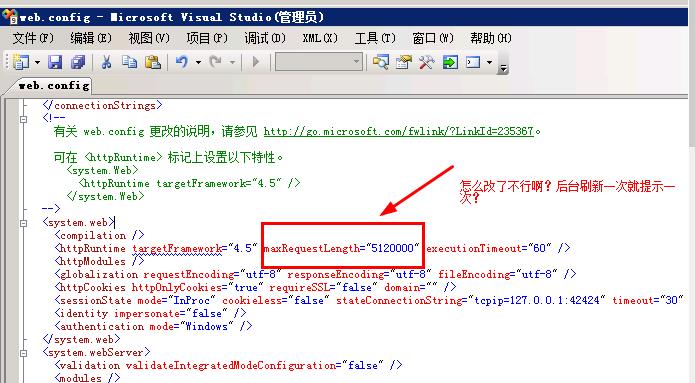695x383 pixels.
Task: Open the dropdown next to Command Window icon
Action: (489, 63)
